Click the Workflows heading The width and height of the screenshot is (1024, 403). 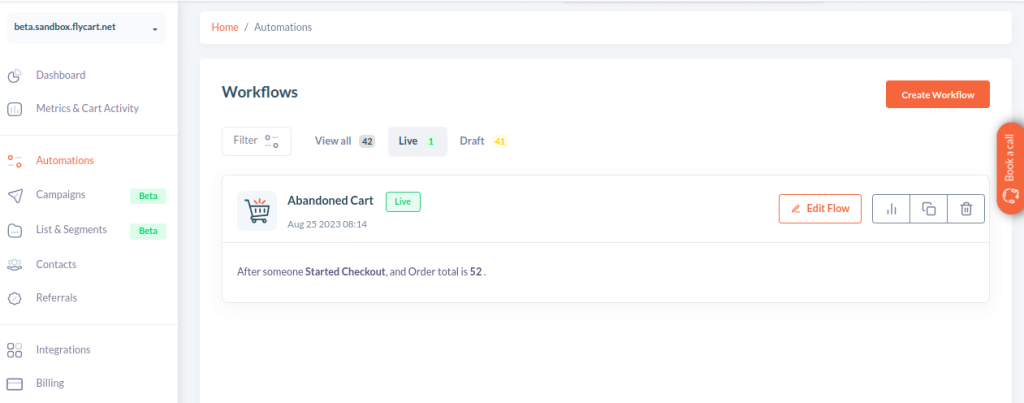[x=260, y=92]
